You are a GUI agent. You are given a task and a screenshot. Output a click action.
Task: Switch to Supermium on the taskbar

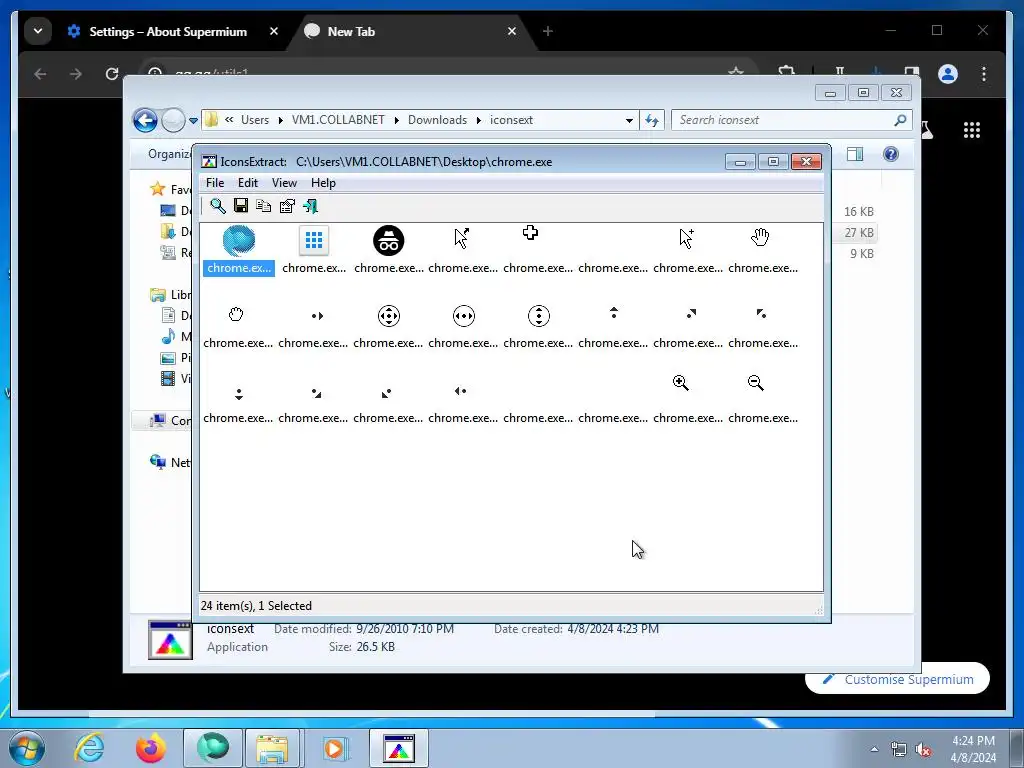click(x=213, y=748)
